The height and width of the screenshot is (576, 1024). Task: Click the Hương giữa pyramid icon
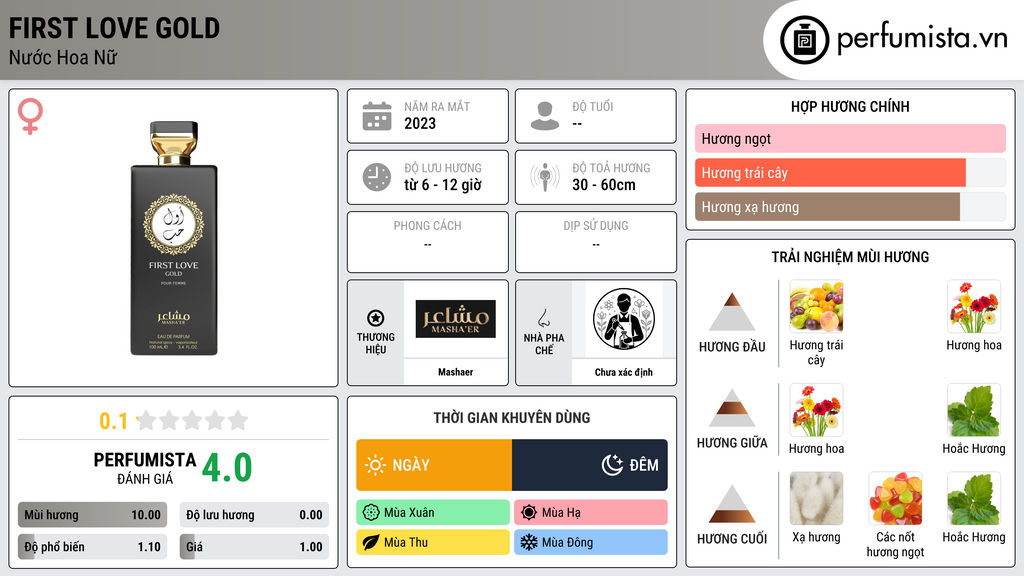point(732,408)
